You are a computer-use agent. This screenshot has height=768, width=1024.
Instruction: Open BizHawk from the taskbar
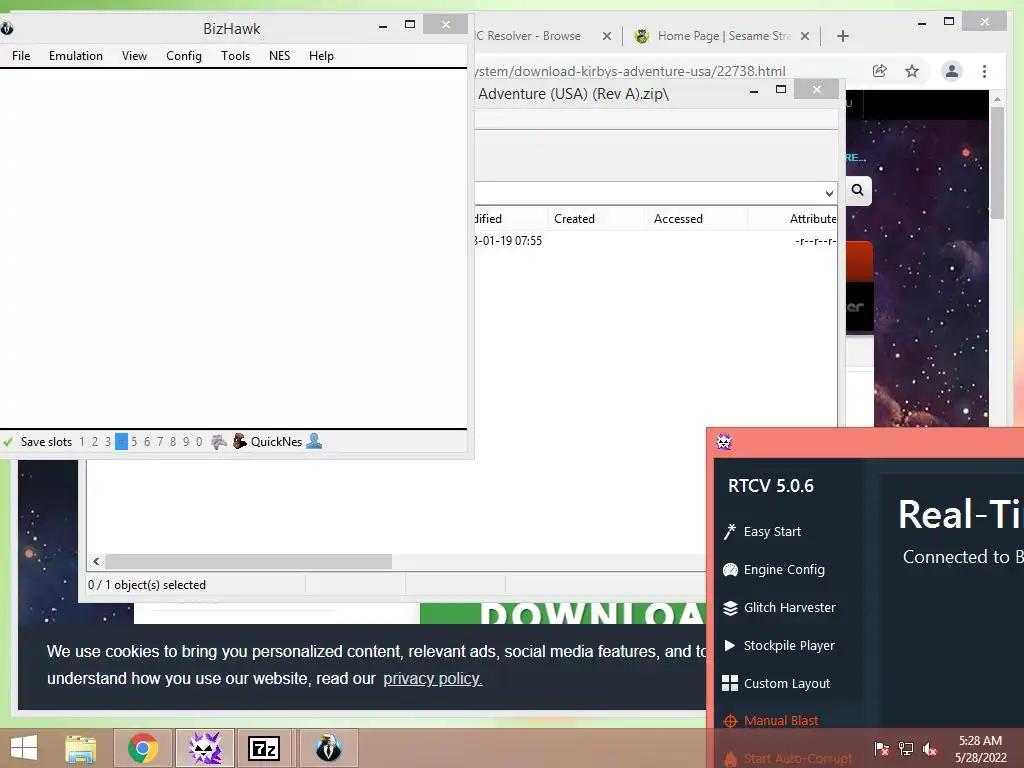pyautogui.click(x=328, y=748)
